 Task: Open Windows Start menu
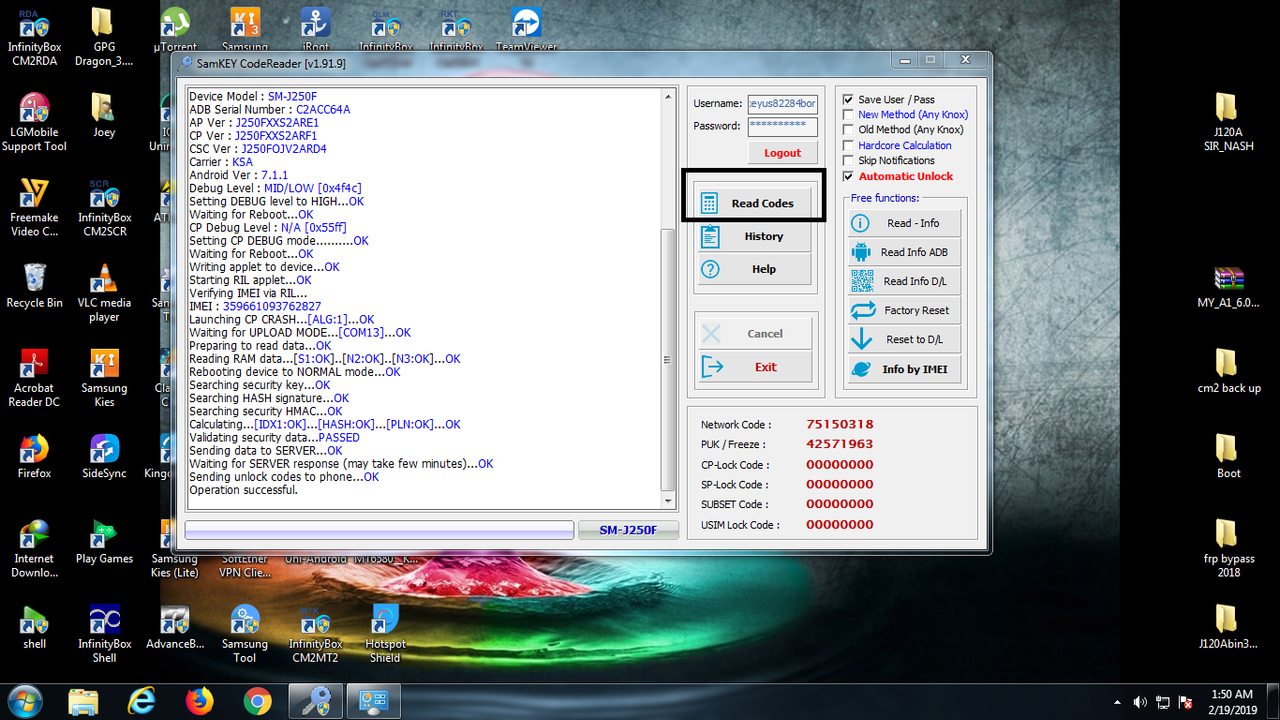(24, 702)
